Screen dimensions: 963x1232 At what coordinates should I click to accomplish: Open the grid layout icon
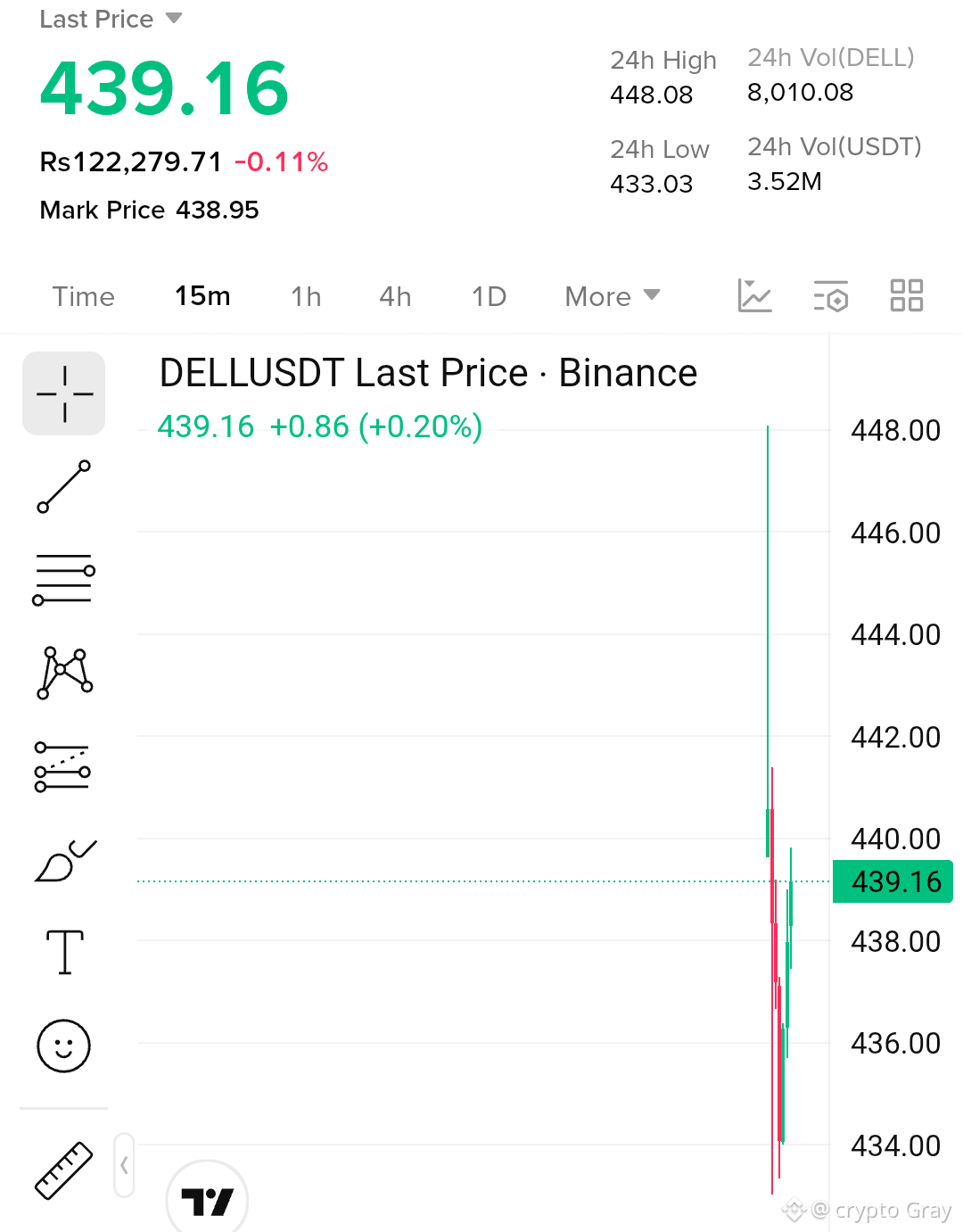[x=907, y=295]
